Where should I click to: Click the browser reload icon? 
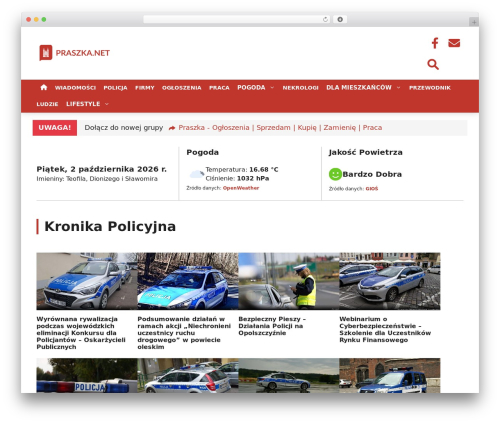click(x=325, y=20)
